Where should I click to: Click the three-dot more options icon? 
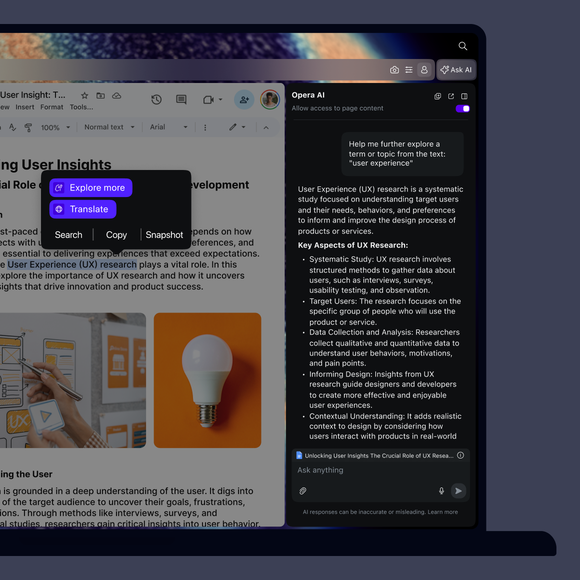(x=205, y=127)
